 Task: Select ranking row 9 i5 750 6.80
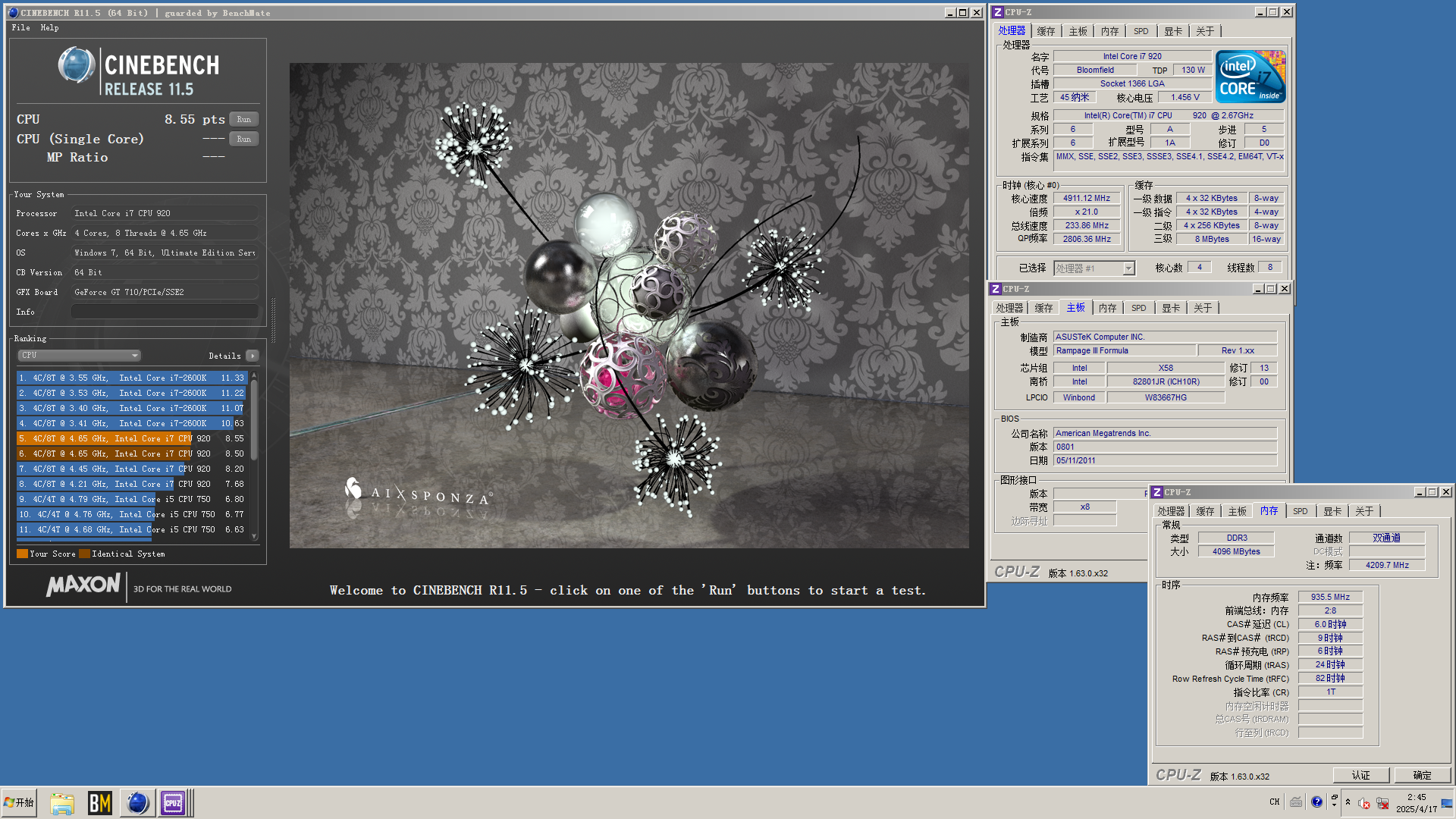(132, 499)
